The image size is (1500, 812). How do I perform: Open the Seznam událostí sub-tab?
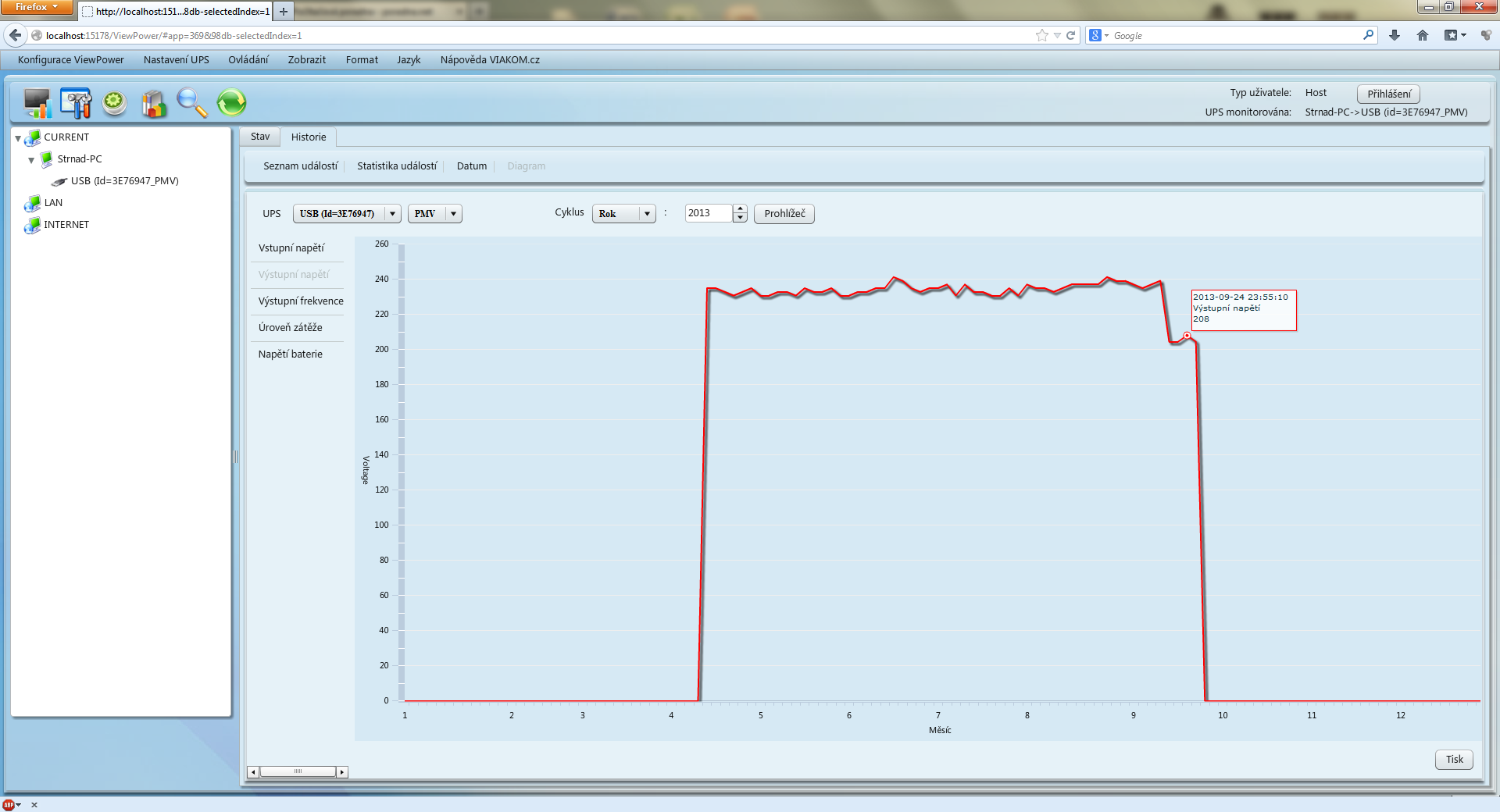coord(301,166)
